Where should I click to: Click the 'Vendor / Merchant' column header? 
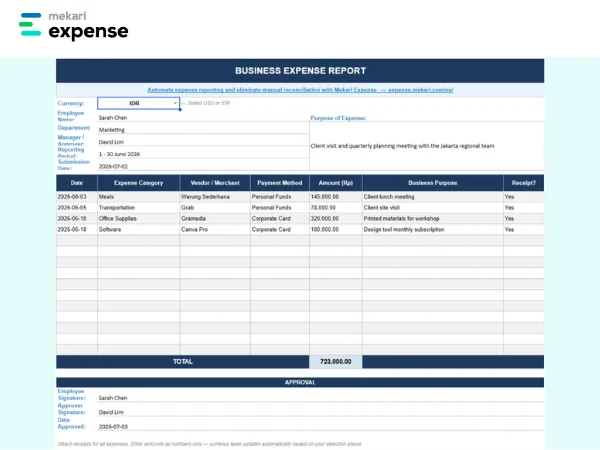tap(215, 183)
